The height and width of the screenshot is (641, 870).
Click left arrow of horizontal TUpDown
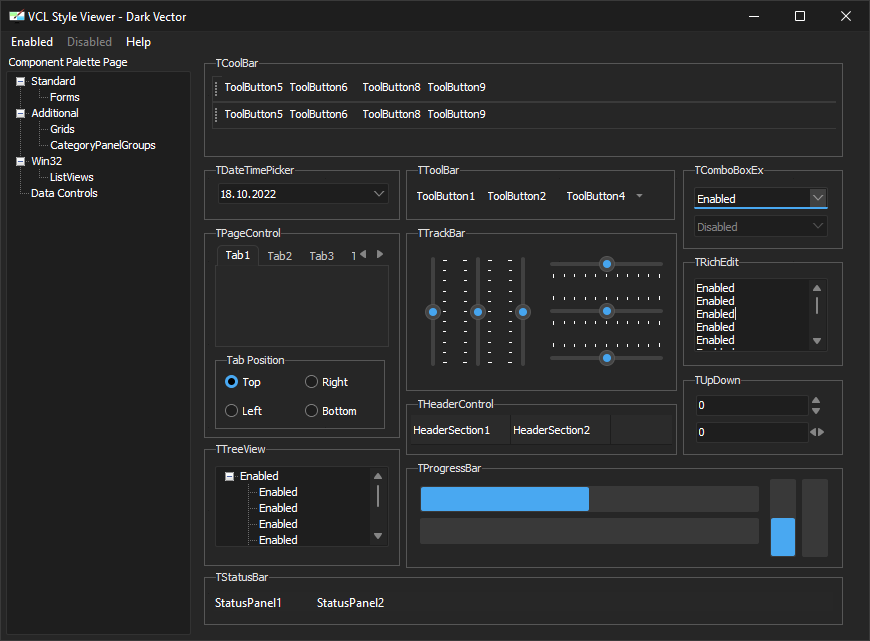(813, 432)
